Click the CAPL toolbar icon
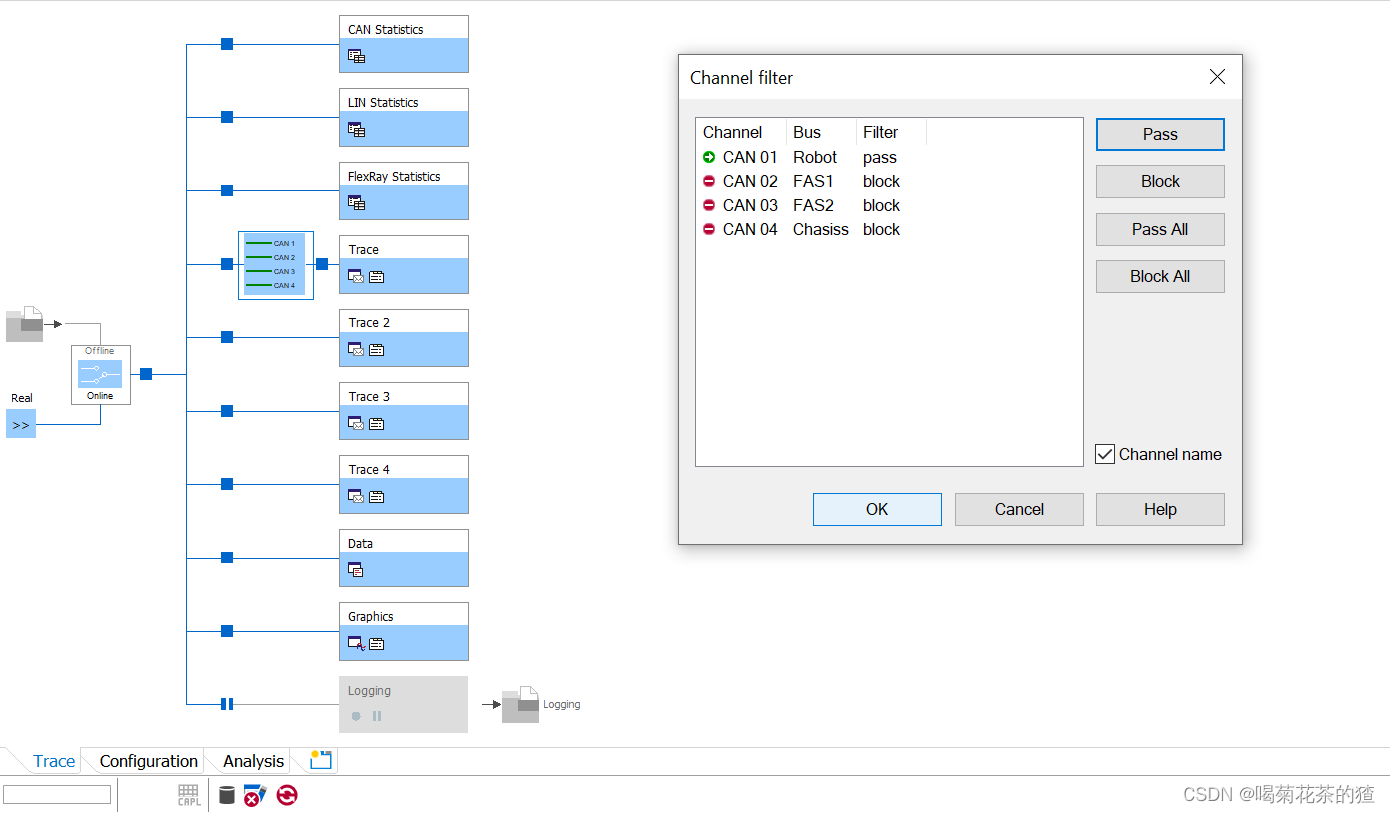 coord(189,795)
